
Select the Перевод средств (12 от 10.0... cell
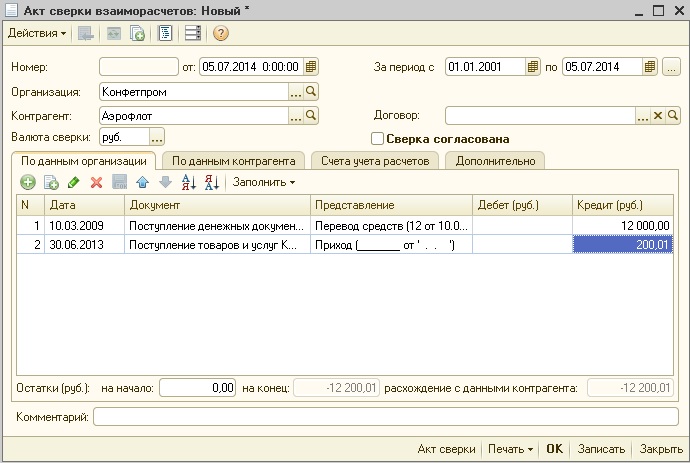tap(391, 226)
